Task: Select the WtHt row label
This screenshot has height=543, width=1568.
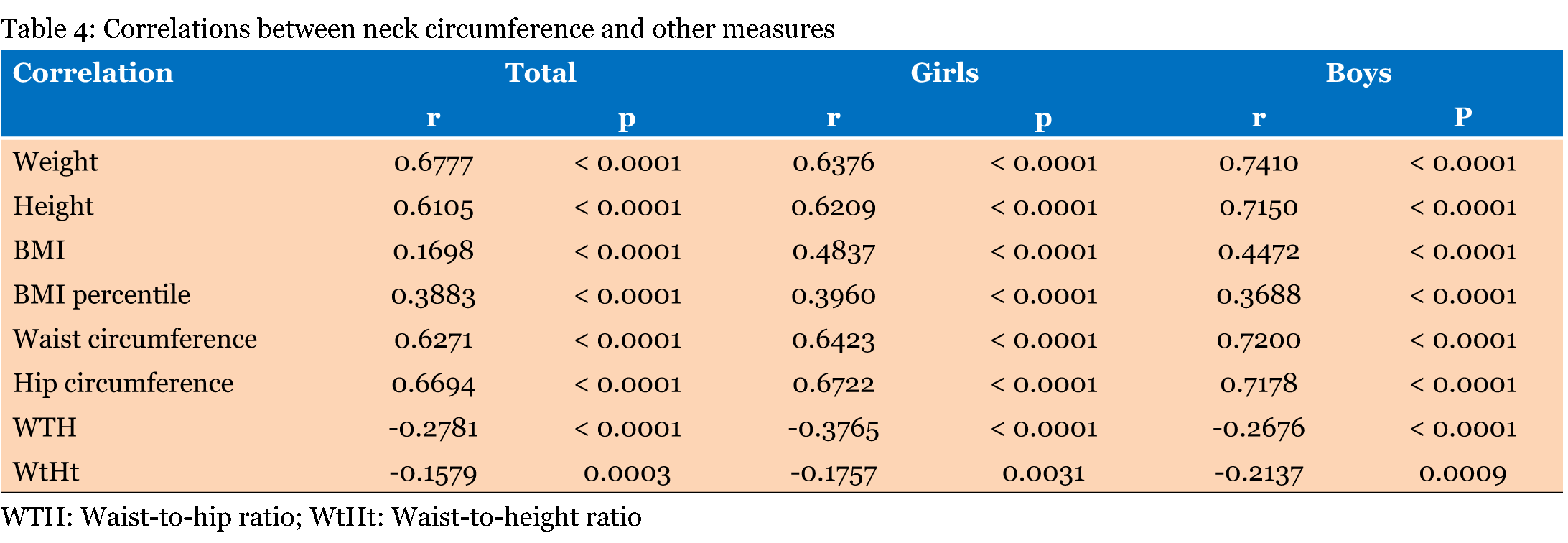Action: [x=46, y=473]
